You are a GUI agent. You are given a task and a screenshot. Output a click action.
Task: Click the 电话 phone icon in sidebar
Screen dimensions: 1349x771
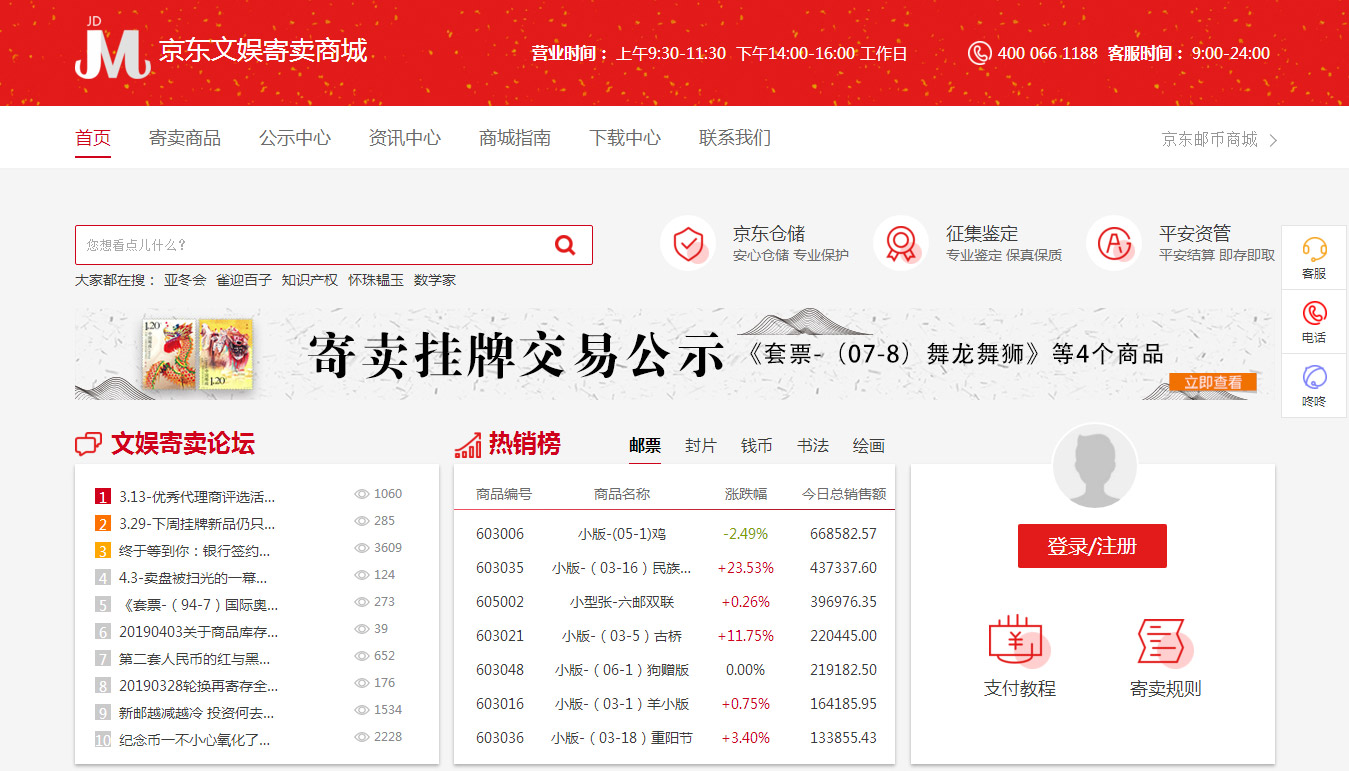pos(1314,313)
